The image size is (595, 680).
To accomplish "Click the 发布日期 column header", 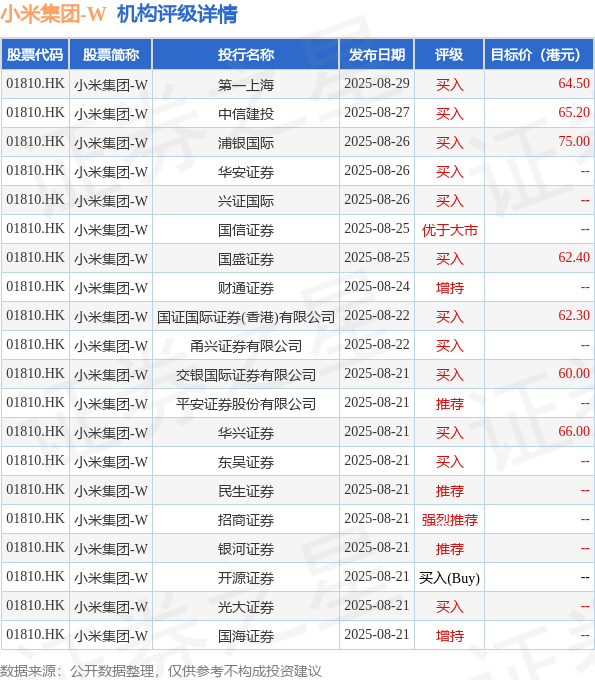I will 377,55.
